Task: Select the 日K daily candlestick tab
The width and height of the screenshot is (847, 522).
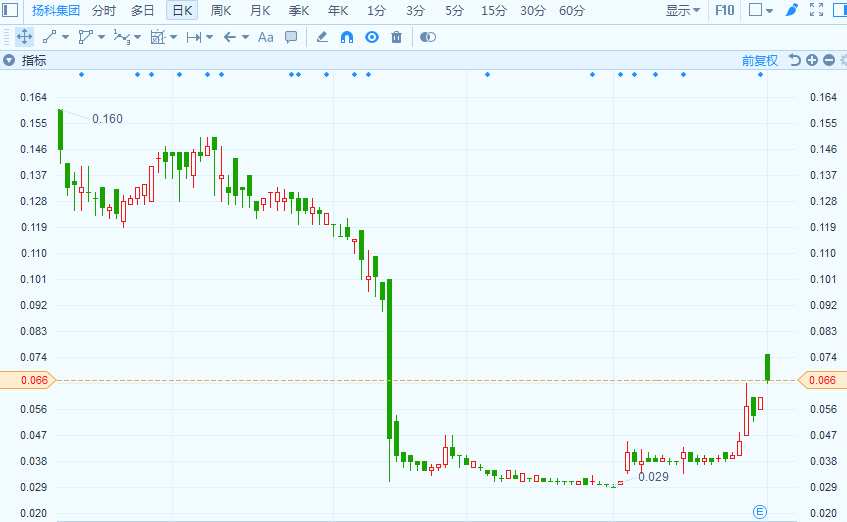Action: pyautogui.click(x=182, y=10)
